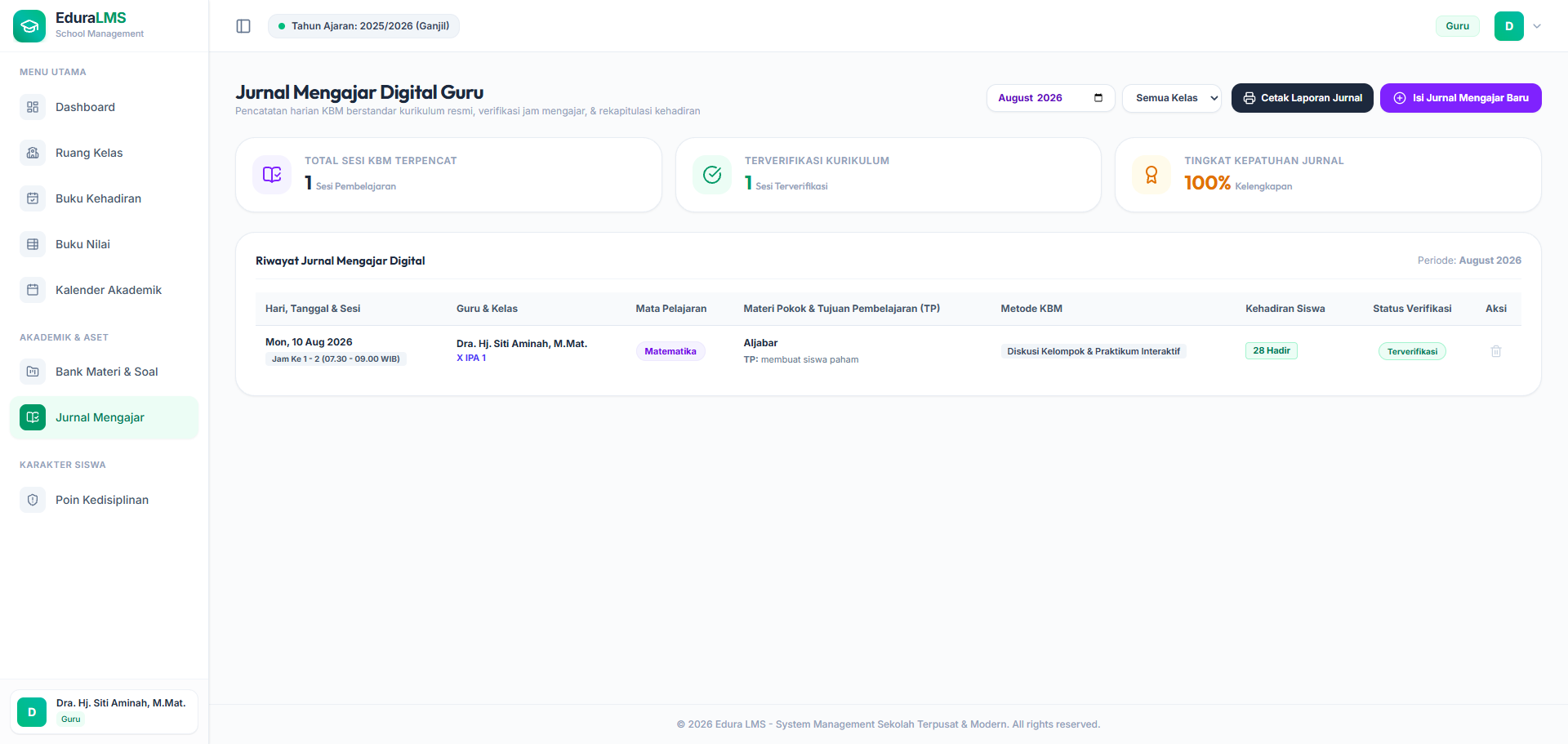Go to Ruang Kelas
The height and width of the screenshot is (744, 1568).
[x=105, y=153]
